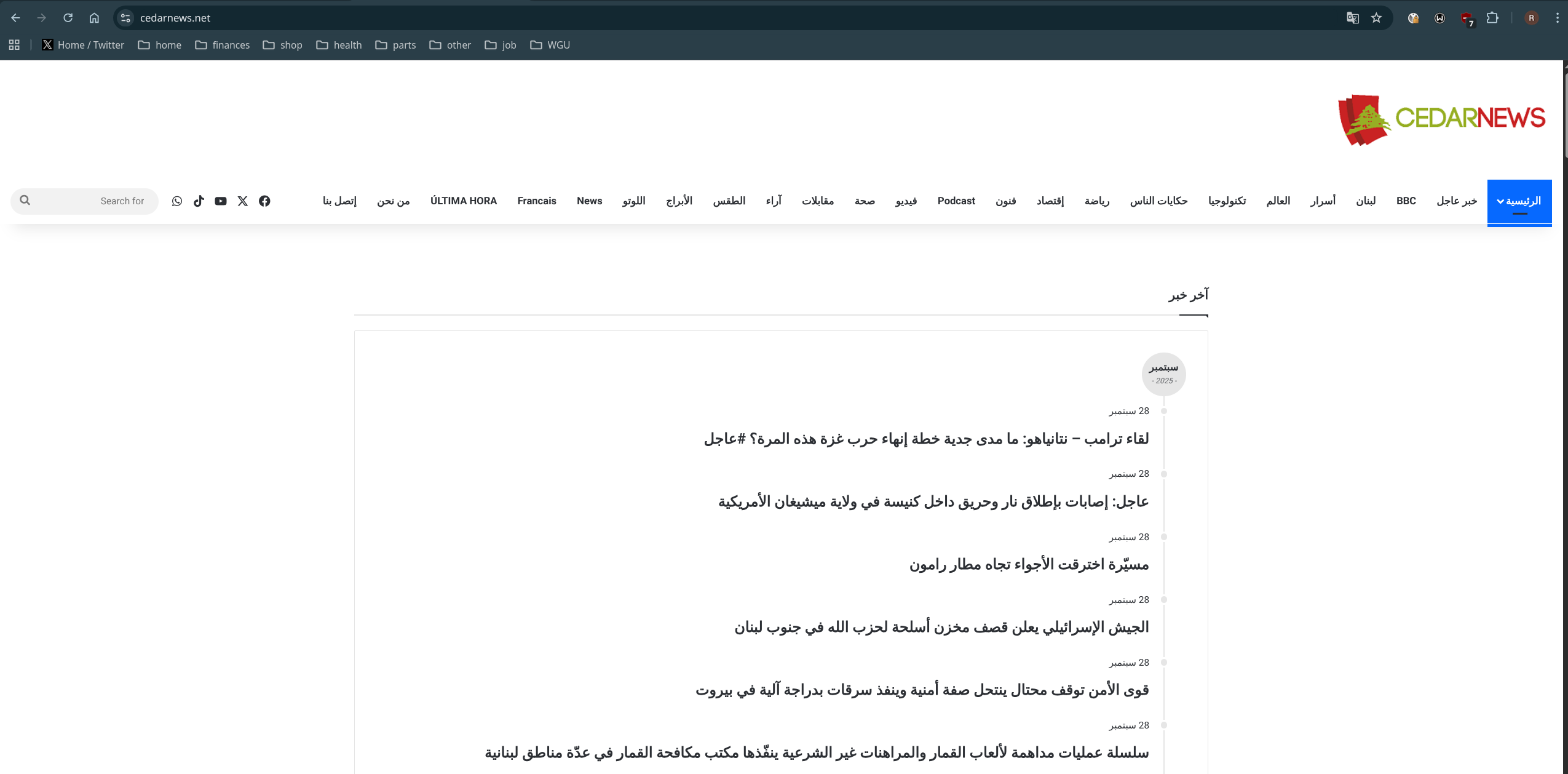Open the أسرار menu item
Viewport: 1568px width, 774px height.
pos(1323,201)
